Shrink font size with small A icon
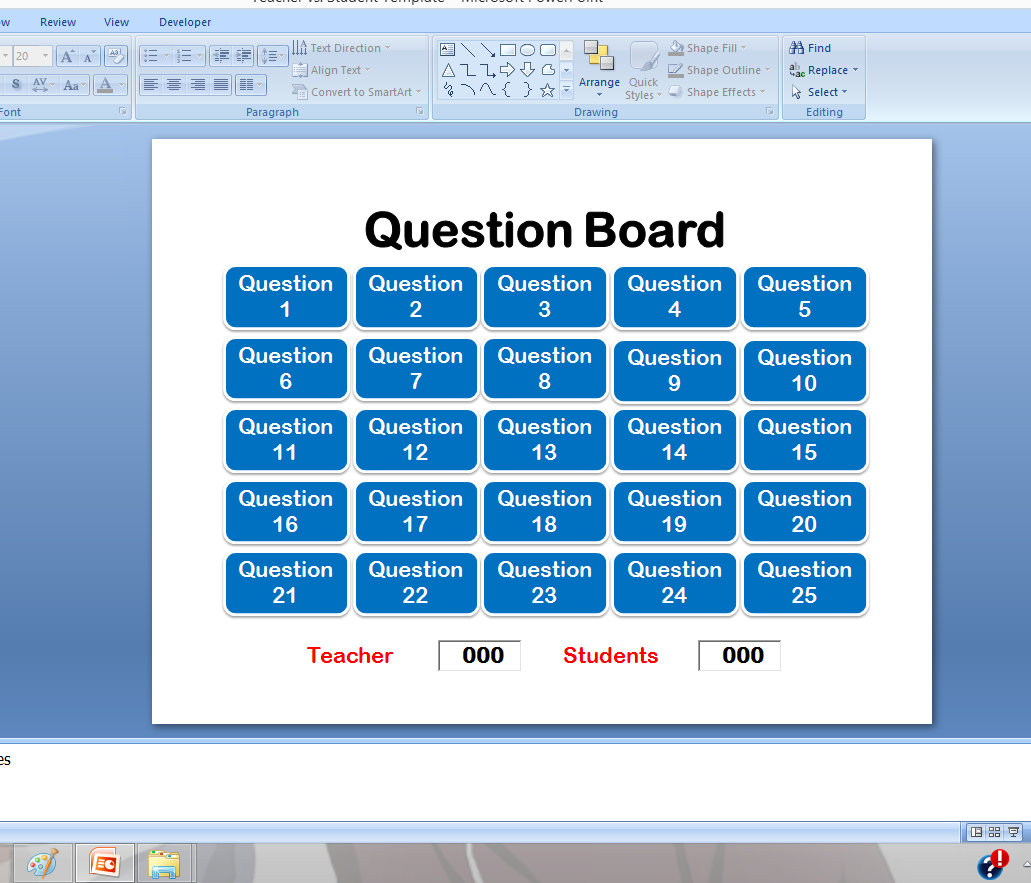This screenshot has width=1031, height=883. pos(89,56)
